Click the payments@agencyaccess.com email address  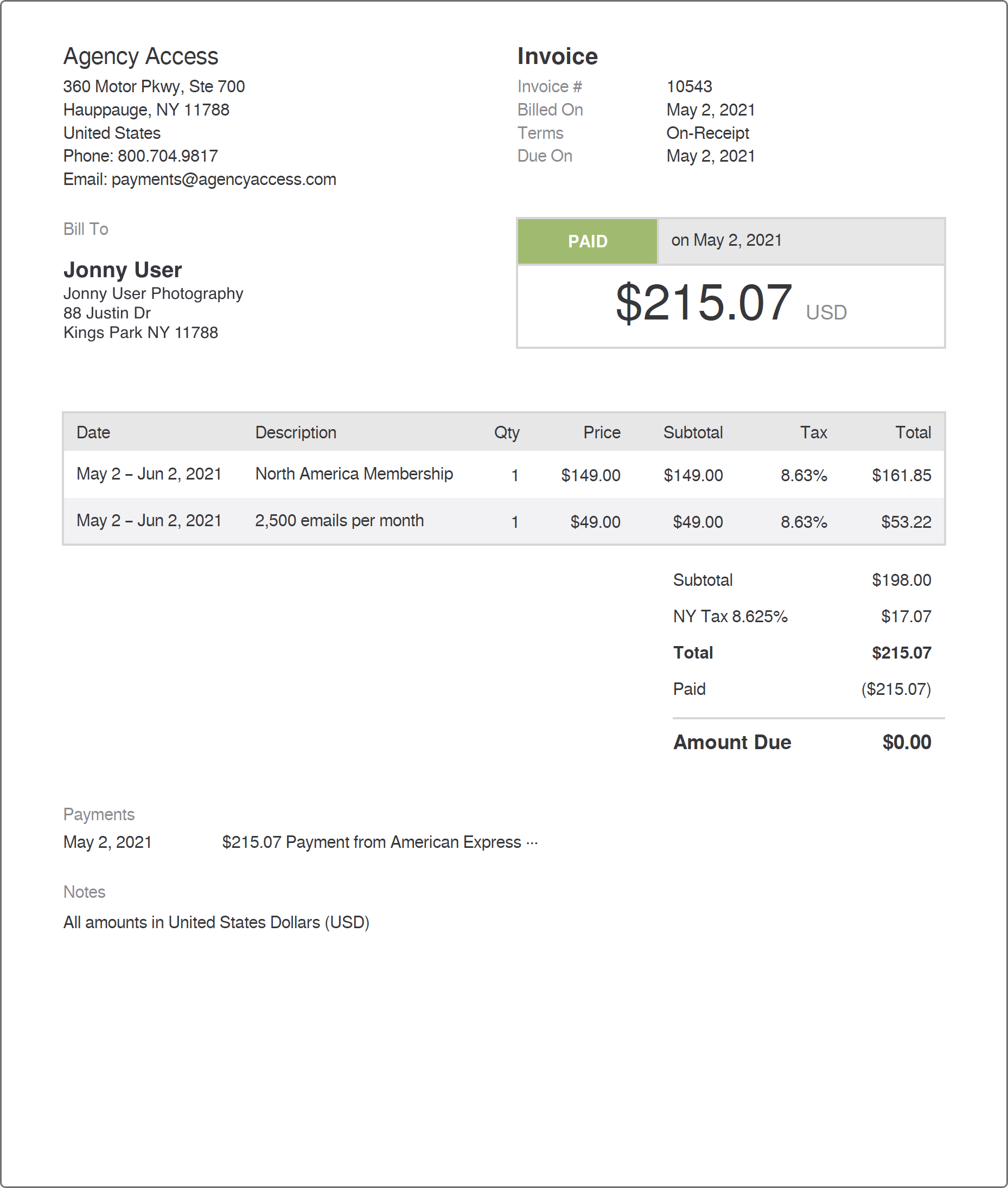click(x=224, y=180)
